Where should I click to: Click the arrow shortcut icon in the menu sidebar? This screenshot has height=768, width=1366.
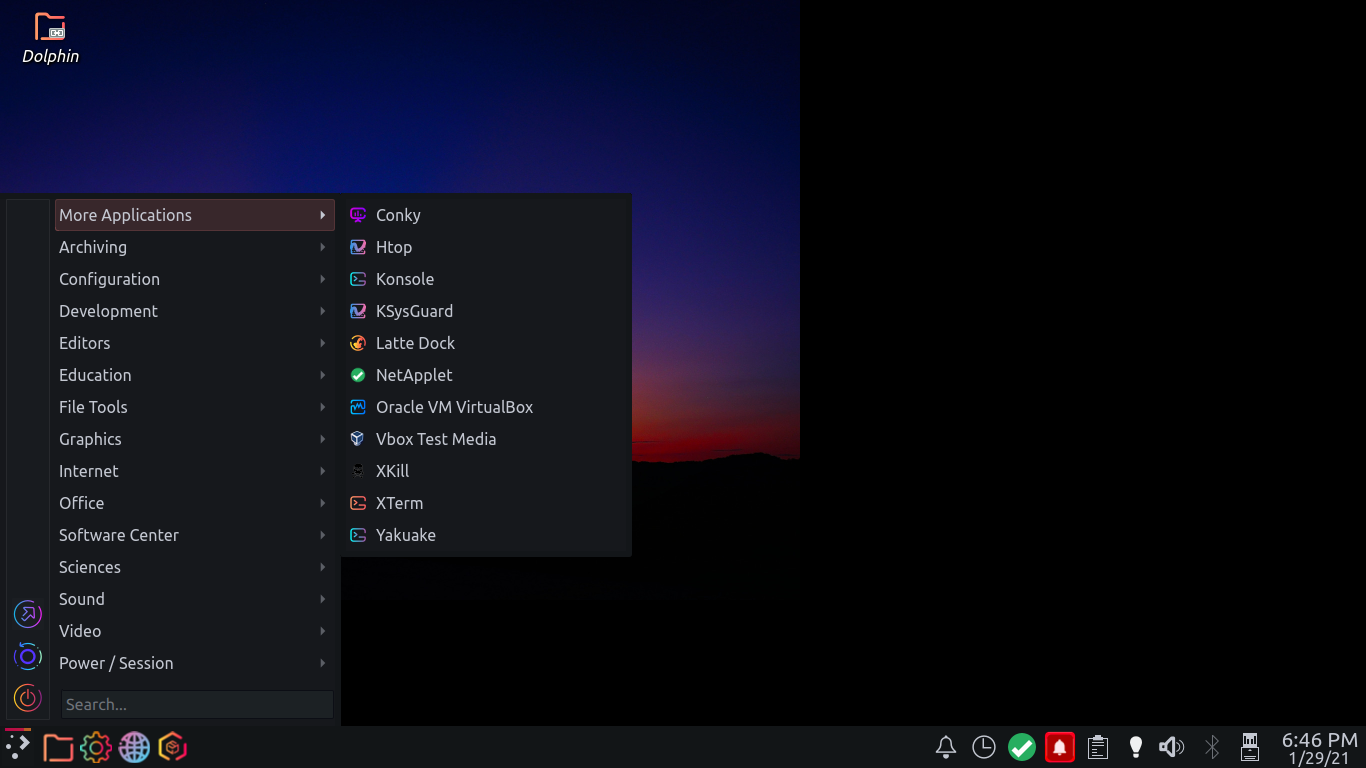point(28,614)
